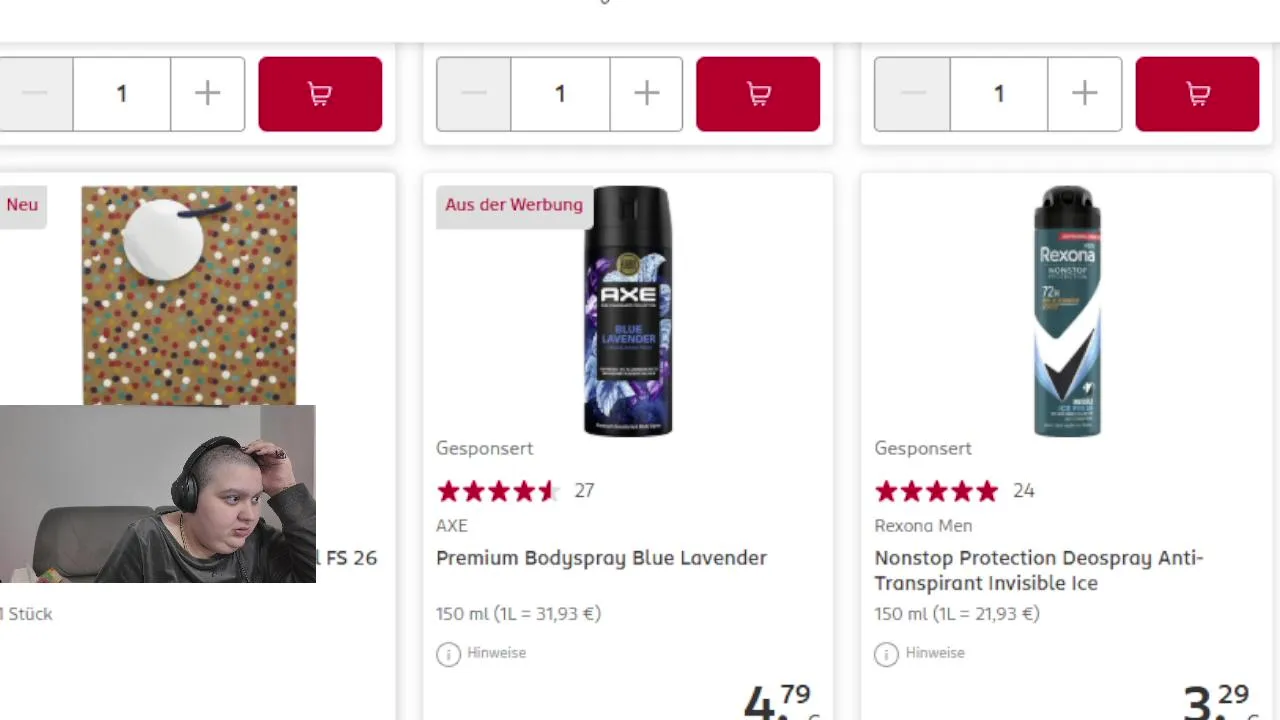This screenshot has width=1280, height=720.
Task: Open Hinweise info for AXE Bodyspray
Action: [x=482, y=653]
